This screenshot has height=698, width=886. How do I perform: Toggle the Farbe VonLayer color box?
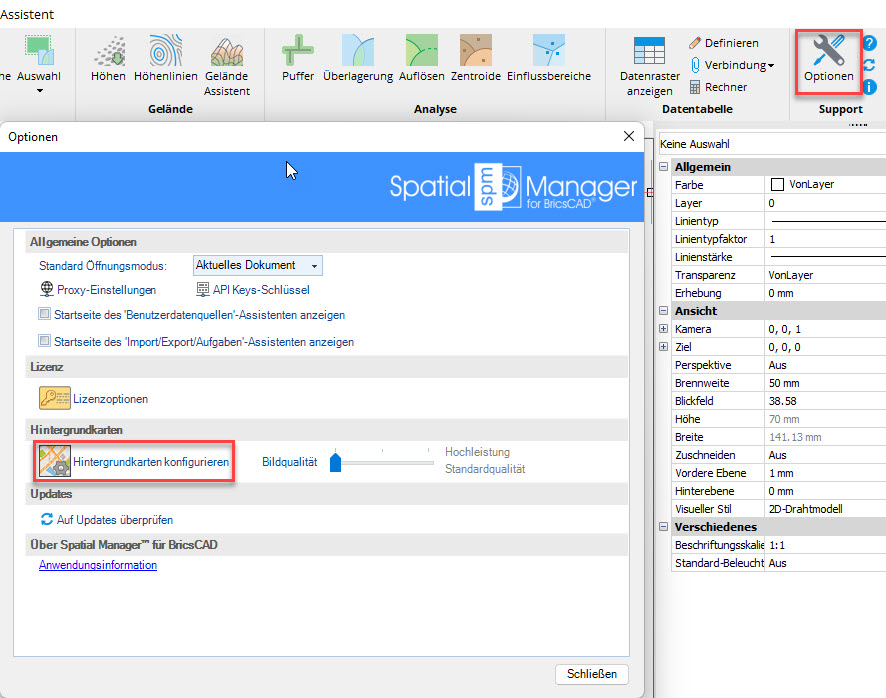point(776,185)
